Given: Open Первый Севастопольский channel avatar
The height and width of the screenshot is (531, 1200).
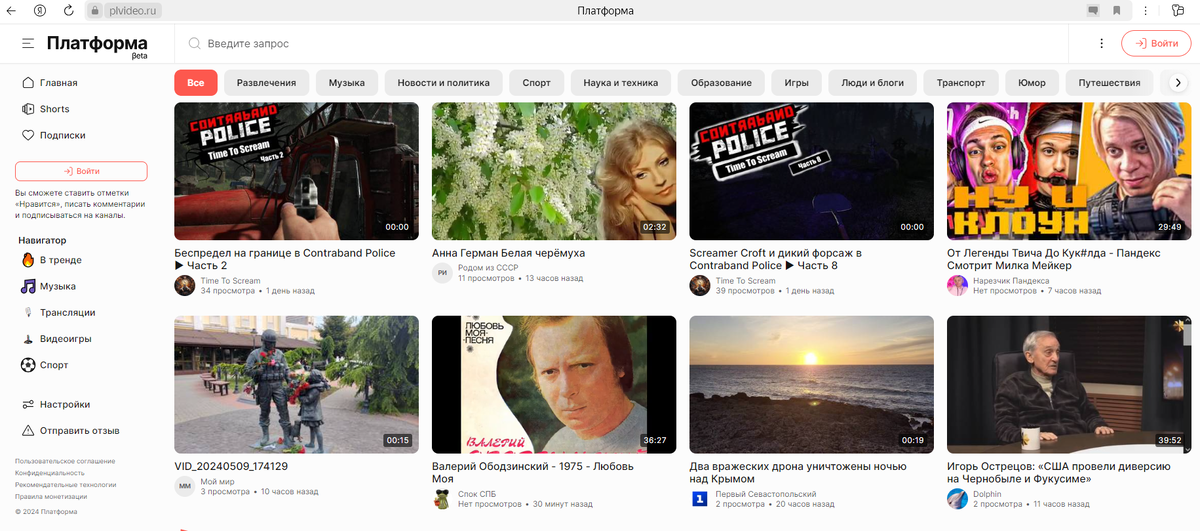Looking at the screenshot, I should pyautogui.click(x=700, y=499).
